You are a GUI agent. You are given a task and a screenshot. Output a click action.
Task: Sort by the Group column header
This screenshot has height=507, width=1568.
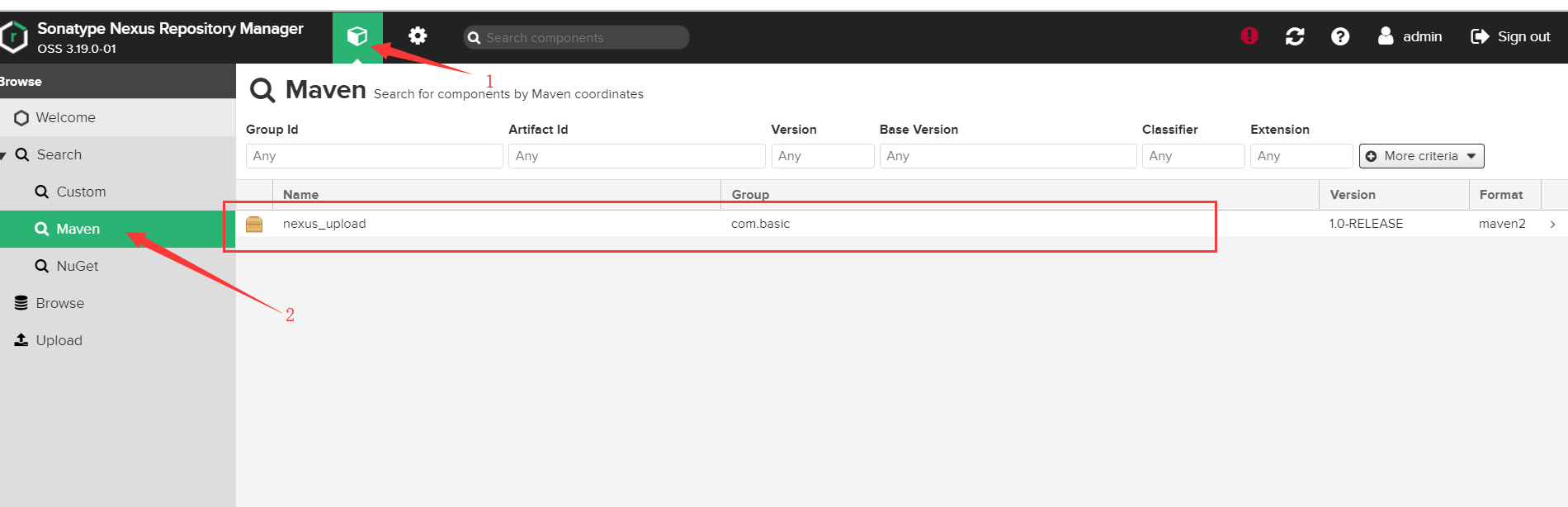tap(1020, 195)
